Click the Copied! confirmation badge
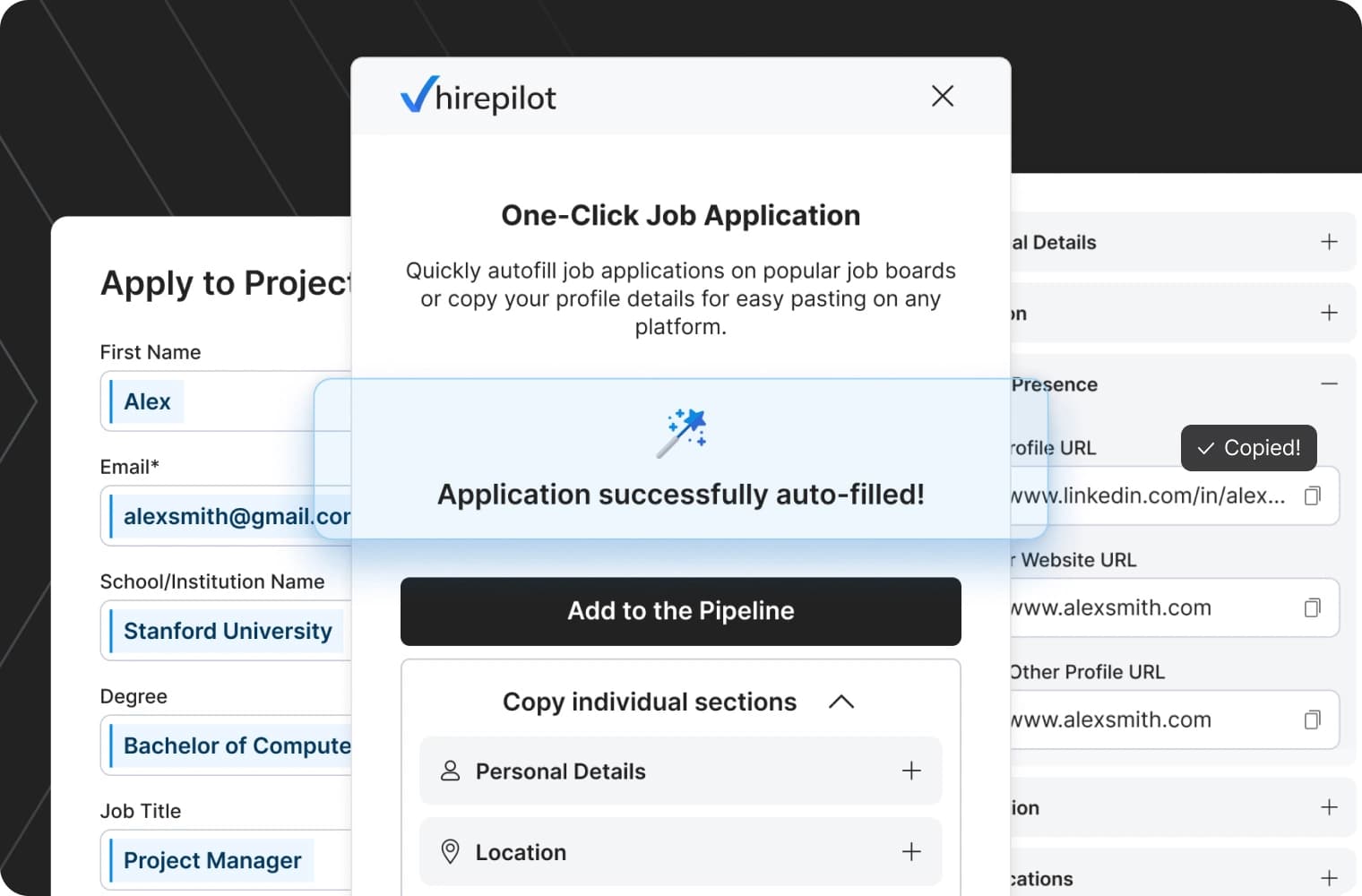 click(1248, 448)
